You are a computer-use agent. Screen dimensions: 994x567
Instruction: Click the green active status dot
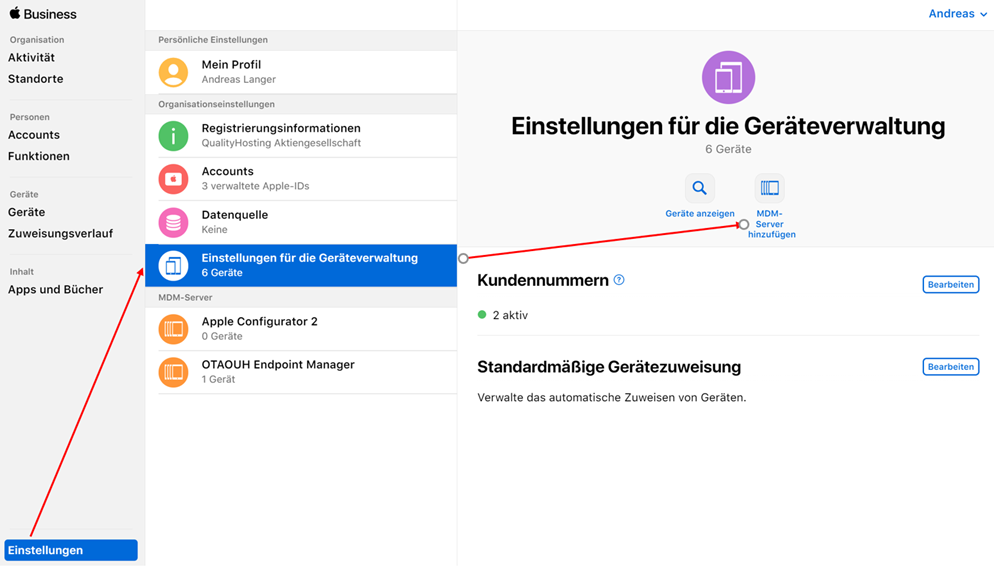(482, 315)
